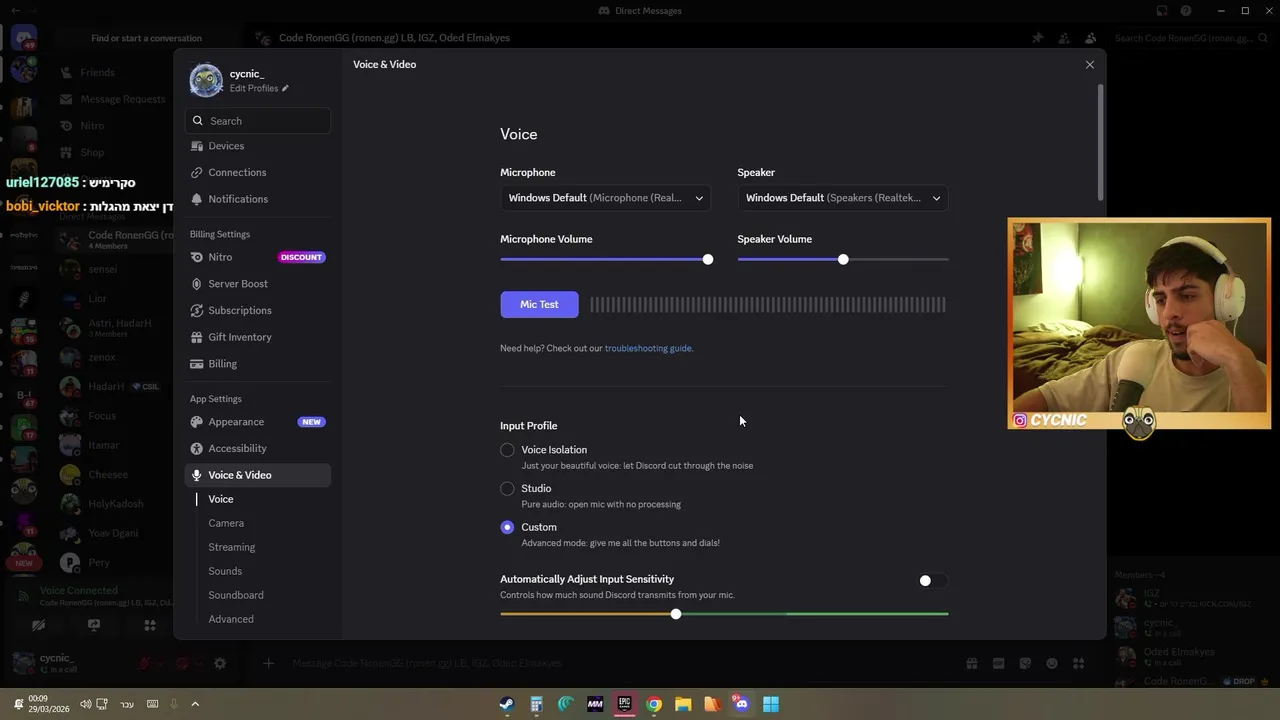Open the 'Lior' direct message
Image resolution: width=1280 pixels, height=720 pixels.
pyautogui.click(x=97, y=299)
